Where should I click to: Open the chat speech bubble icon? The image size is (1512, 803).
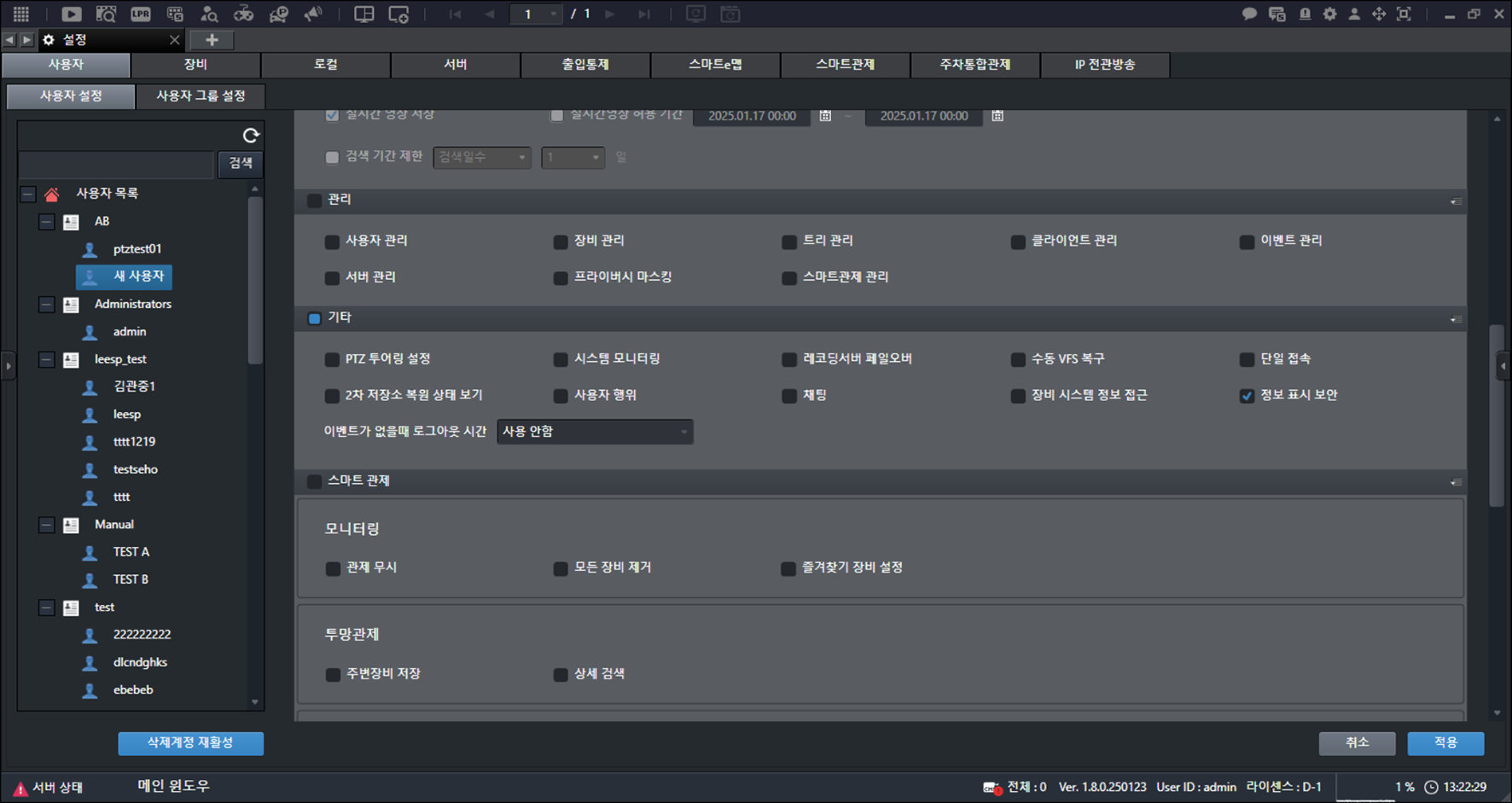pos(1249,14)
